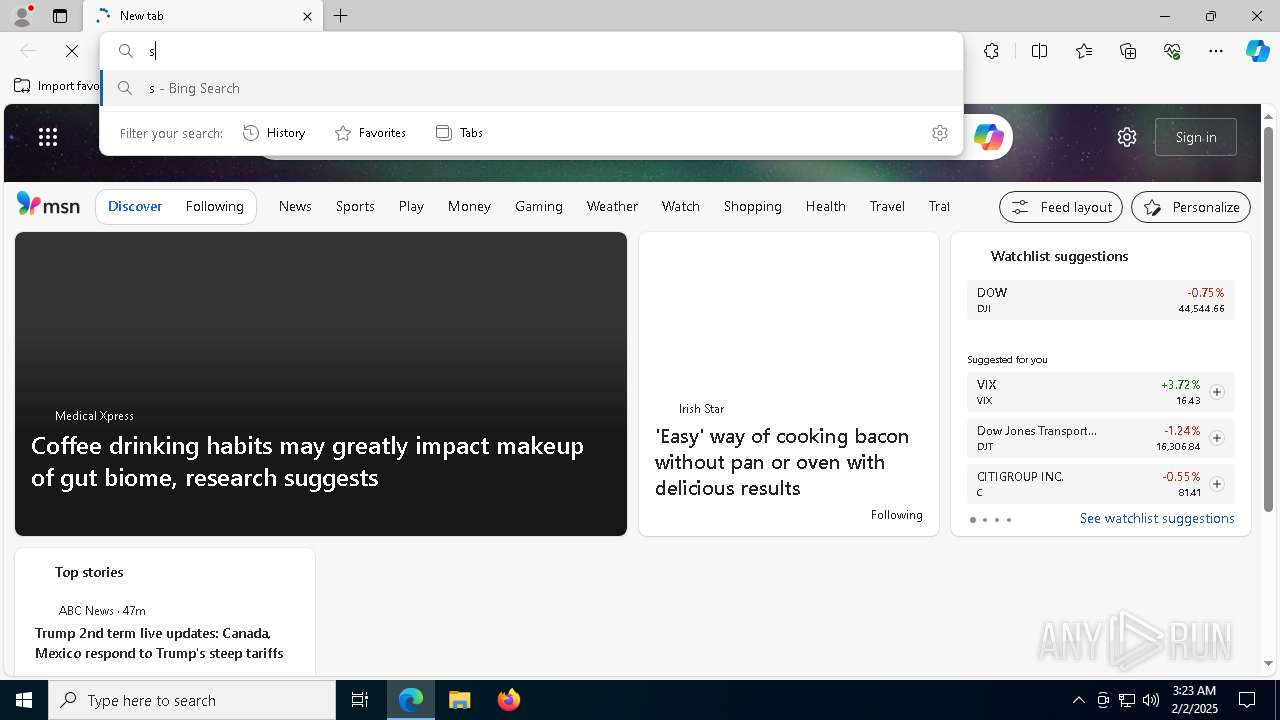Select second watchlist carousel dot
This screenshot has height=720, width=1280.
(x=985, y=520)
